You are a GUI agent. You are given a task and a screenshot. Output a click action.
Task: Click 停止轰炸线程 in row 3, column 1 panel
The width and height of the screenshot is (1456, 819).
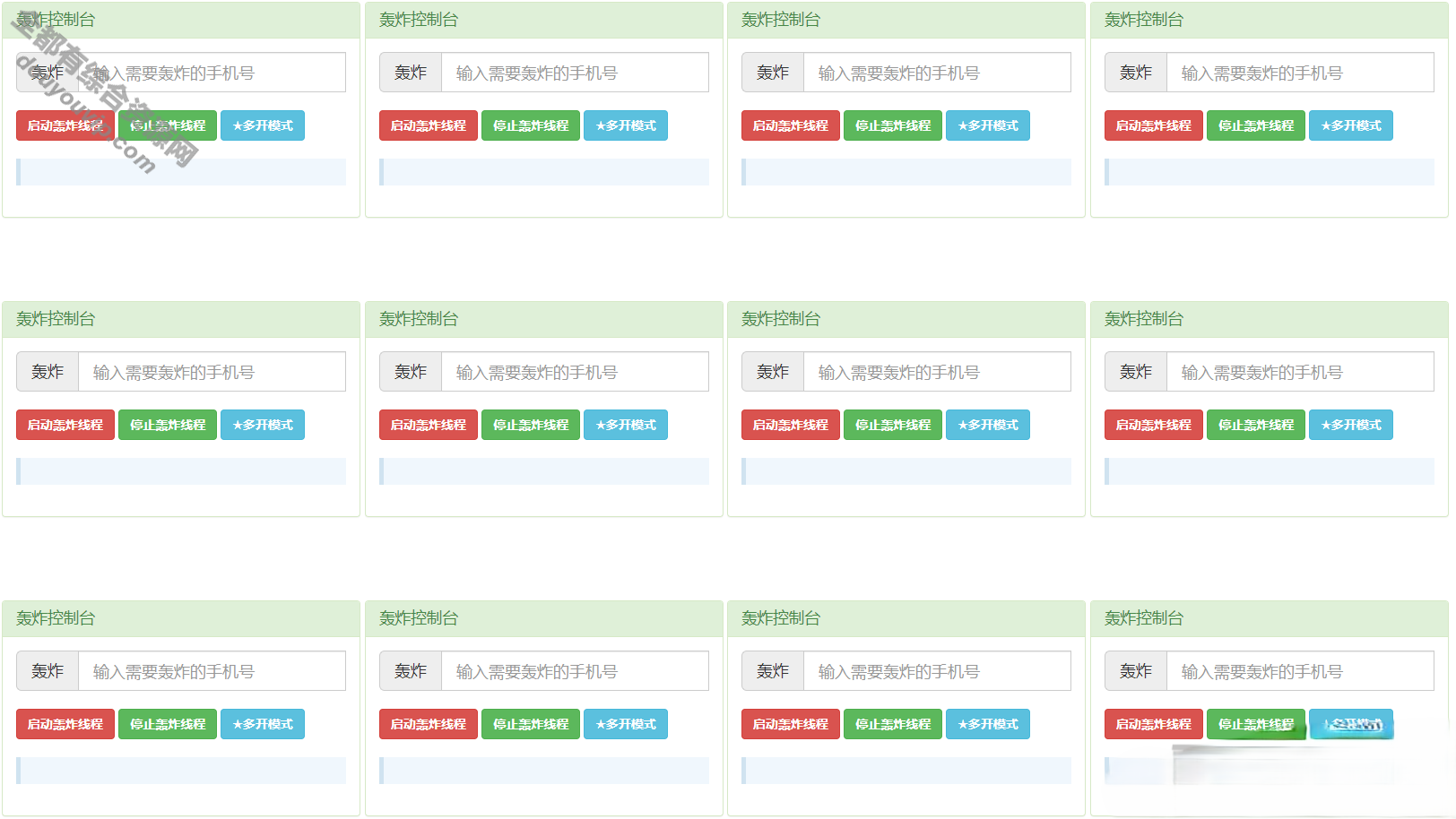tap(168, 724)
